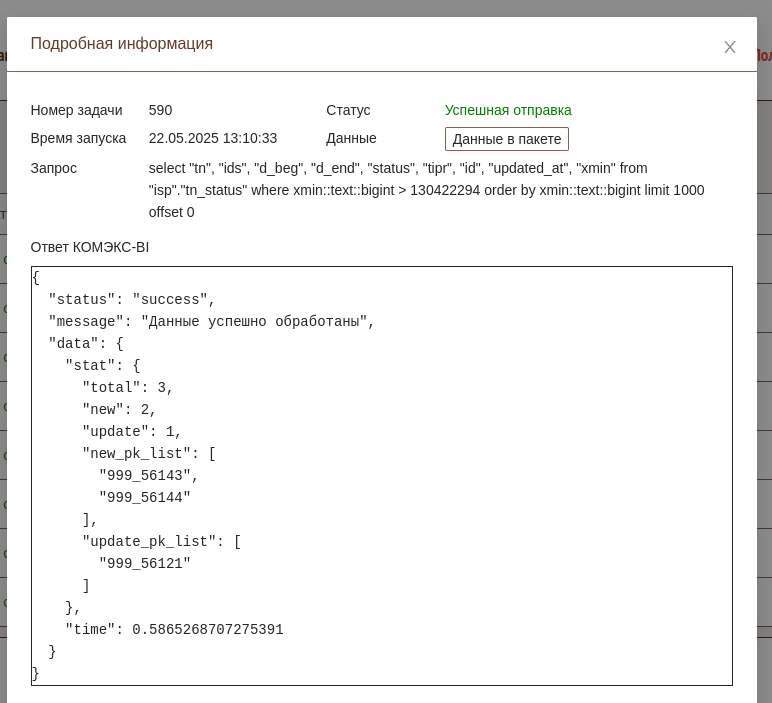The height and width of the screenshot is (703, 772).
Task: Click the Номер задачи label
Action: point(76,110)
